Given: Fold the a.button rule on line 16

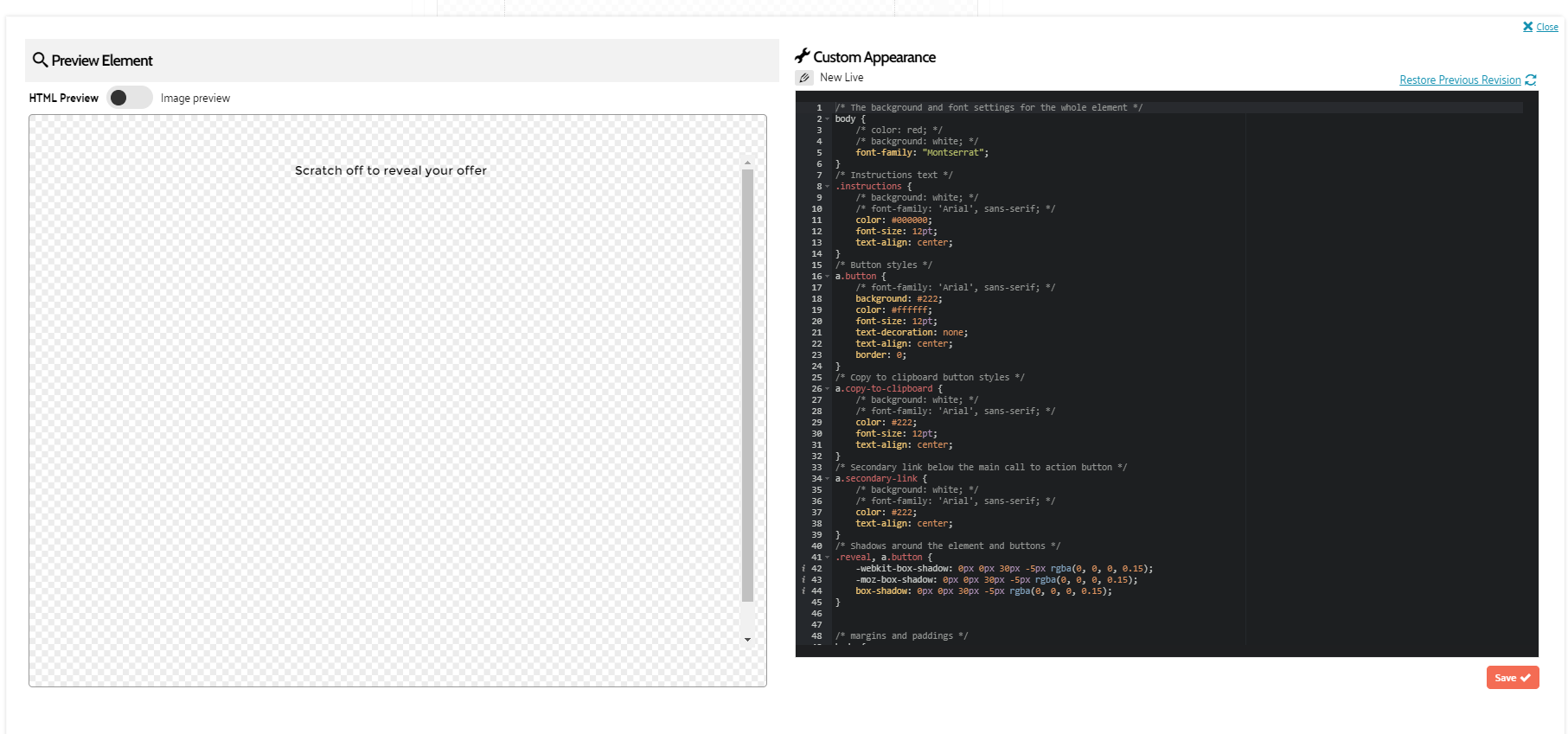Looking at the screenshot, I should (x=828, y=277).
